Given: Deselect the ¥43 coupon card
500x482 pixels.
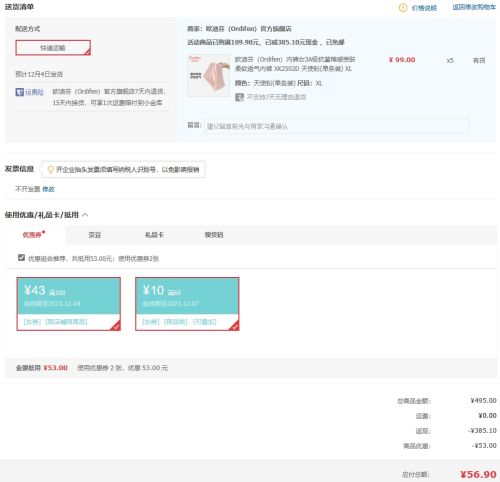Looking at the screenshot, I should coord(69,304).
